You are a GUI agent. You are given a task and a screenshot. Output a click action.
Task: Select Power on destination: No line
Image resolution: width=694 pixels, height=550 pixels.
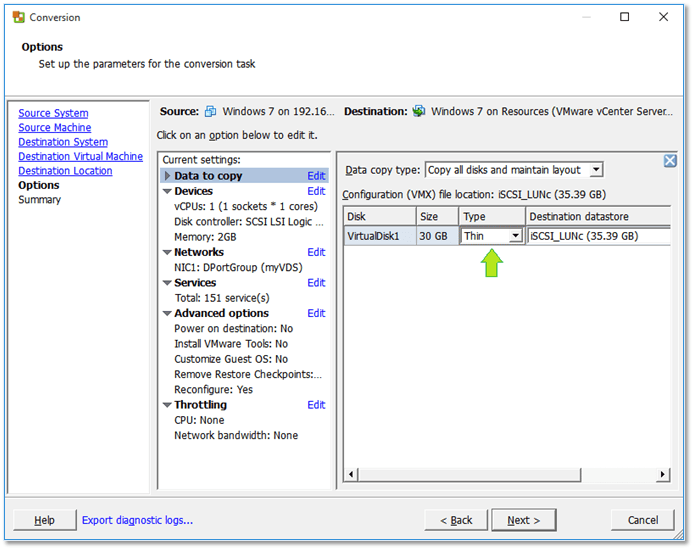(x=234, y=329)
